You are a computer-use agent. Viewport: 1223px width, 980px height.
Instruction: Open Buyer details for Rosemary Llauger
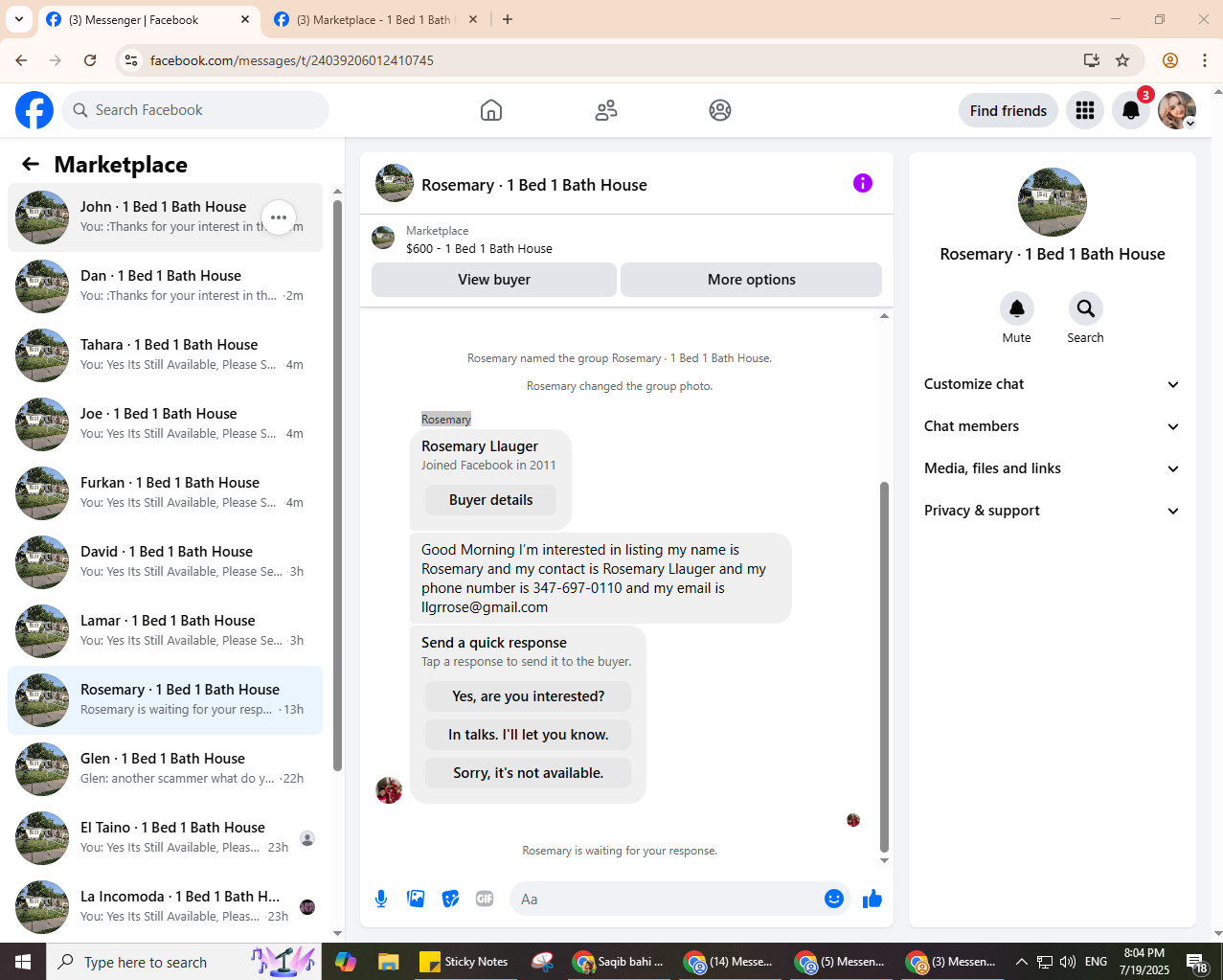(x=490, y=500)
